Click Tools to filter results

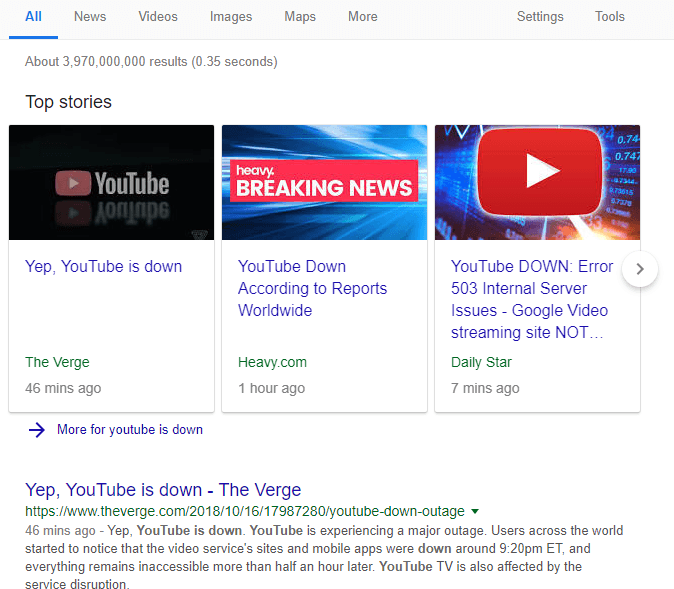(610, 17)
